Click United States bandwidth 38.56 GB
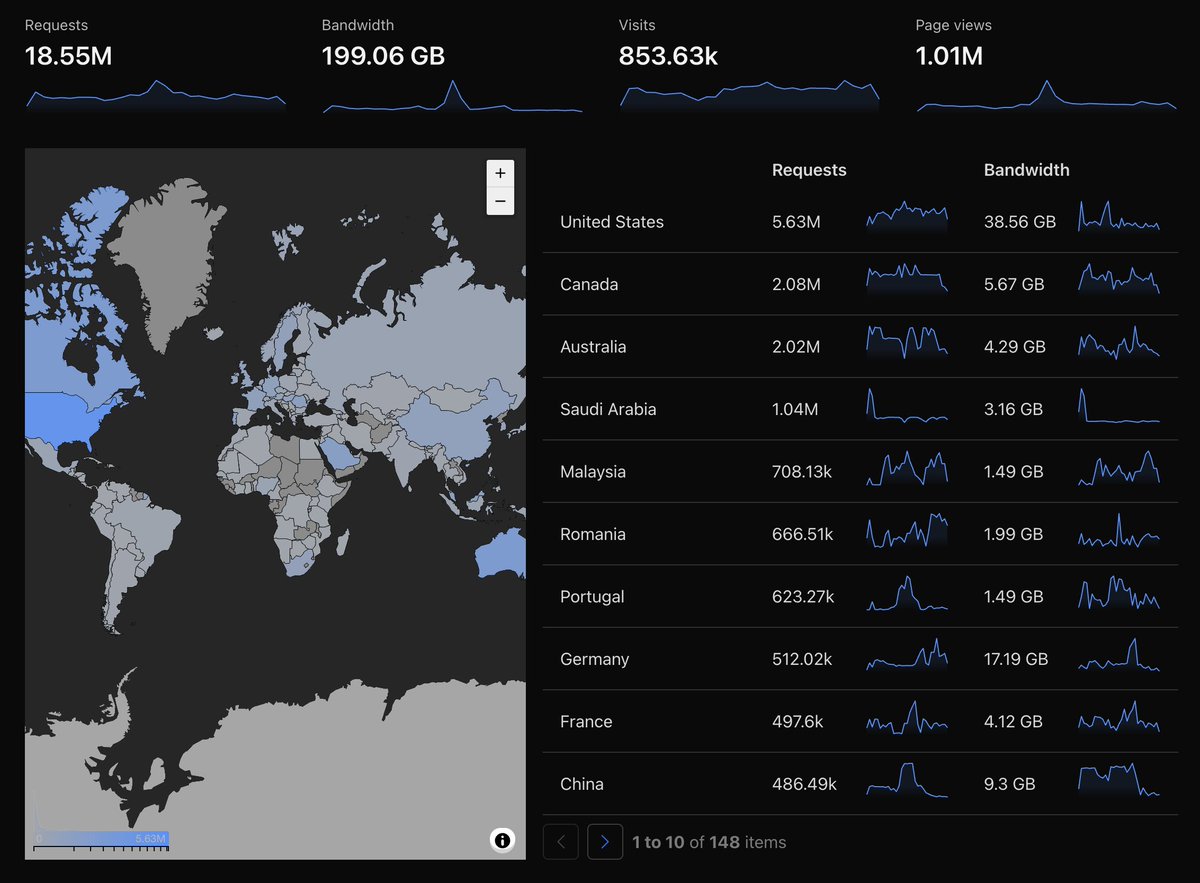 point(1020,222)
